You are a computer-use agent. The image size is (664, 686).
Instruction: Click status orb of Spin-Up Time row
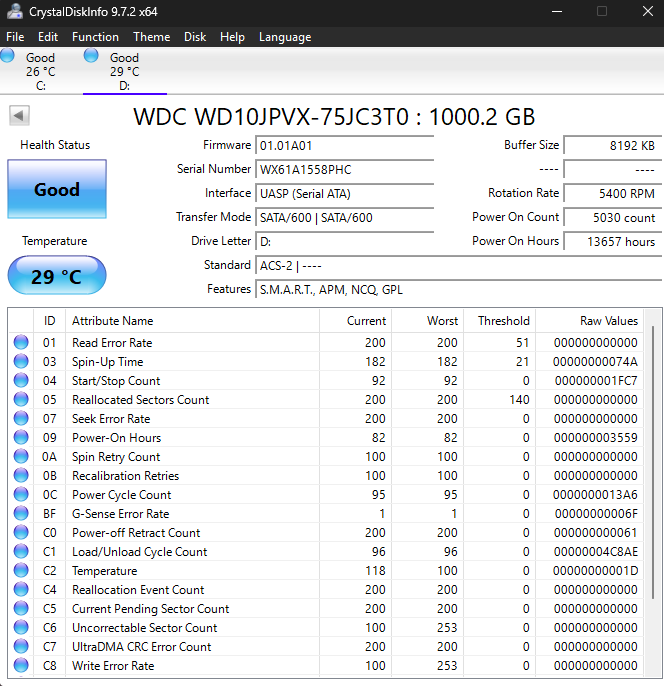pyautogui.click(x=21, y=361)
